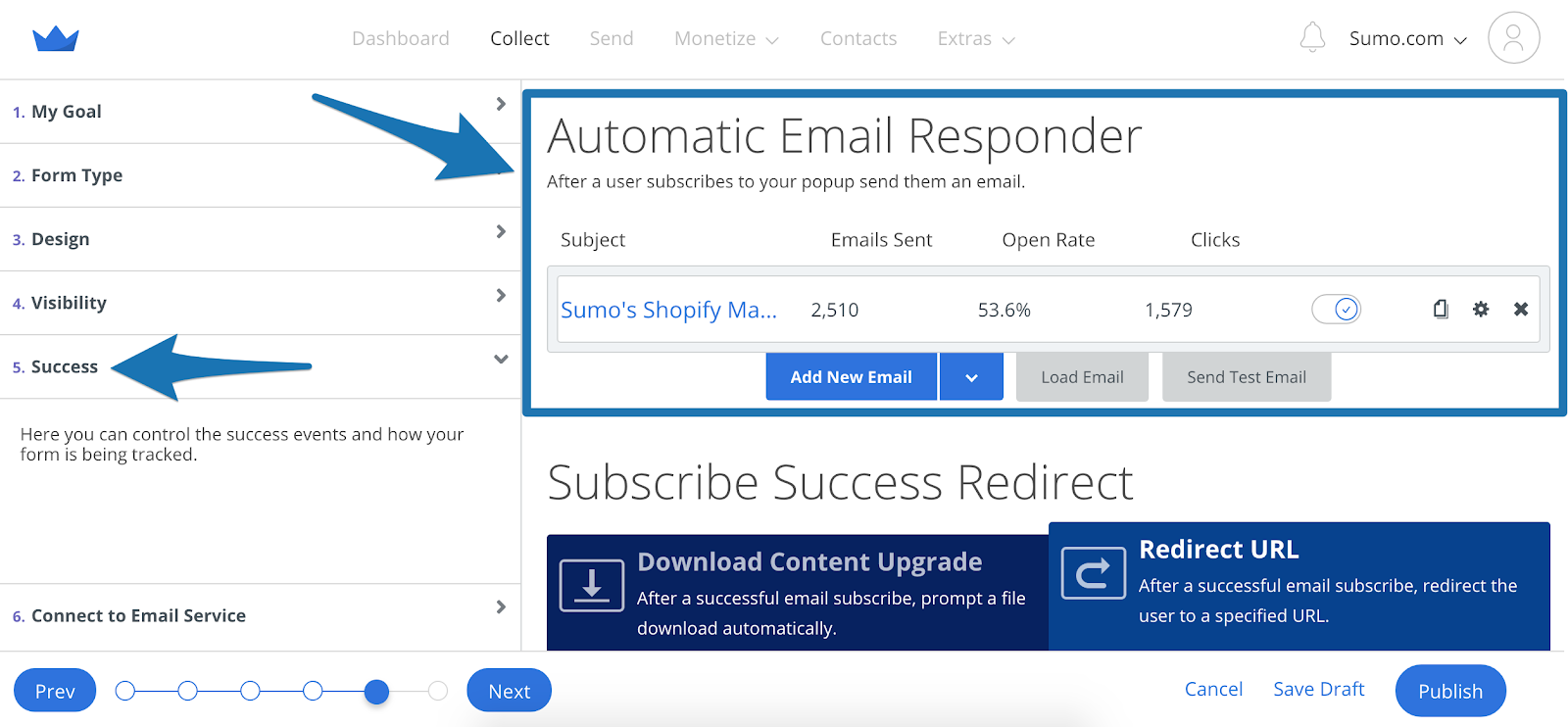Click the Subject column header
This screenshot has width=1568, height=727.
(593, 240)
